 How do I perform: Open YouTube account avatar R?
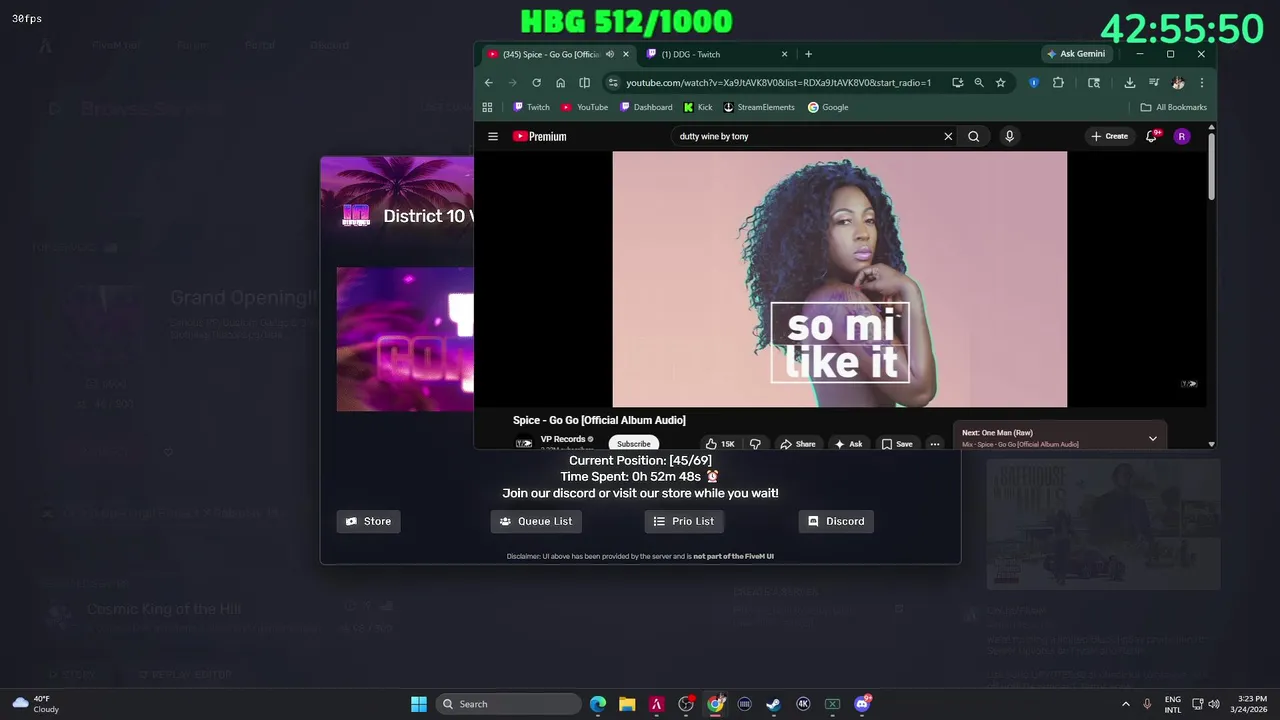1182,136
